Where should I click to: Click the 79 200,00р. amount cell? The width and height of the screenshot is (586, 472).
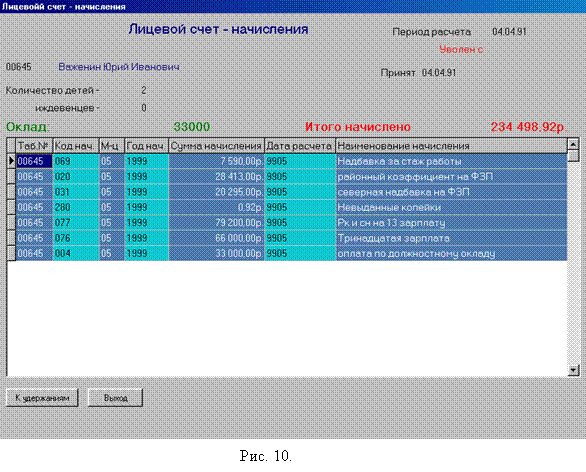[x=216, y=223]
